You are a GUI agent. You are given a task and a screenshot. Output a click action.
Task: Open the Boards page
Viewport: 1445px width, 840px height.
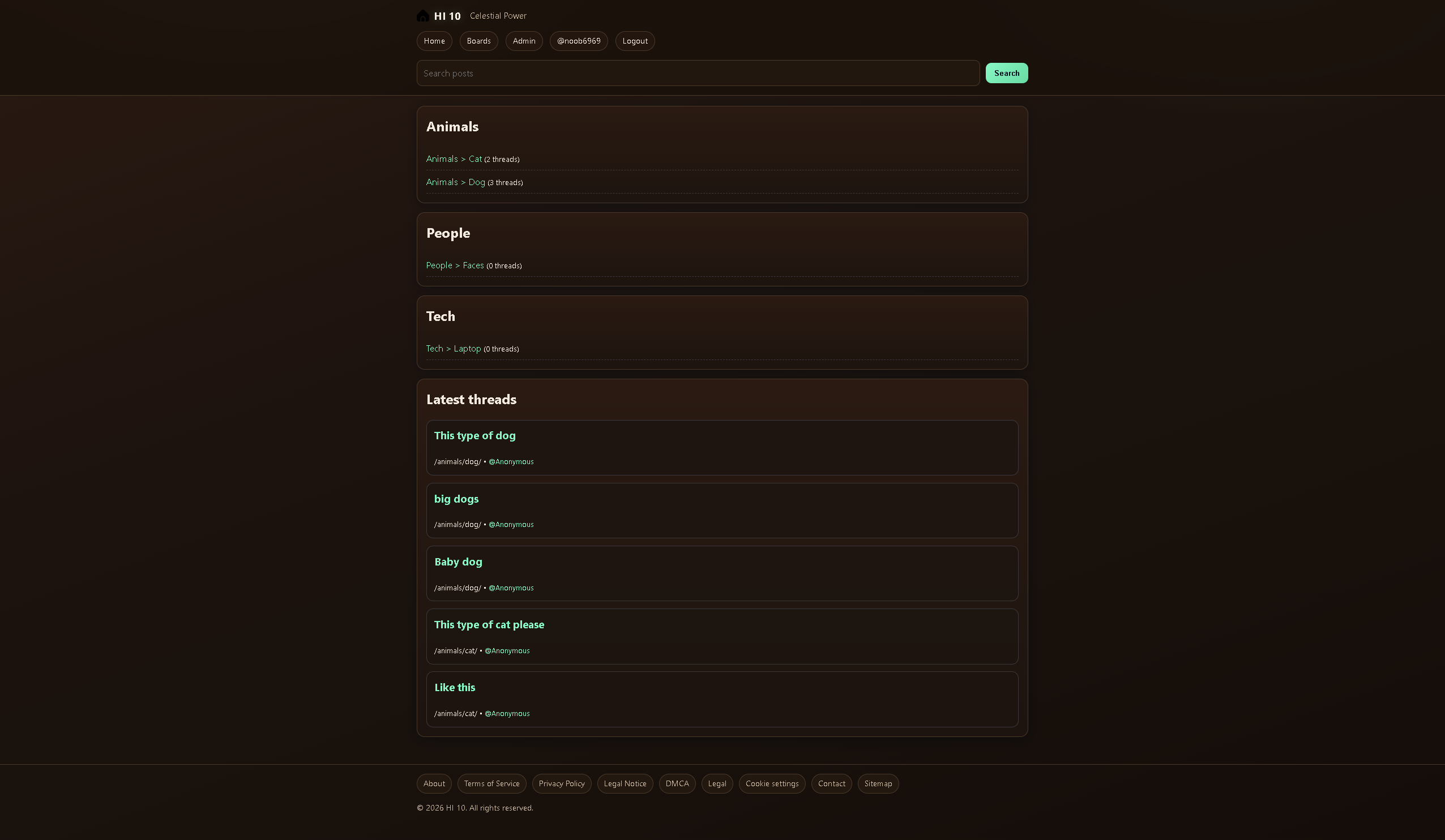(x=478, y=41)
